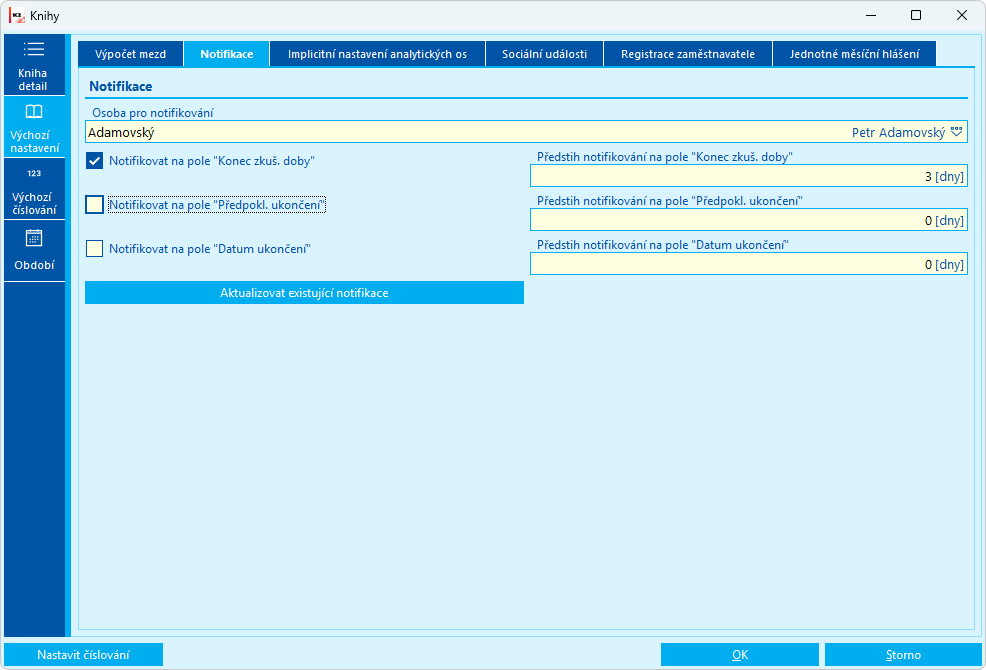Open Implicitní nastavení analytických os tab

point(377,54)
